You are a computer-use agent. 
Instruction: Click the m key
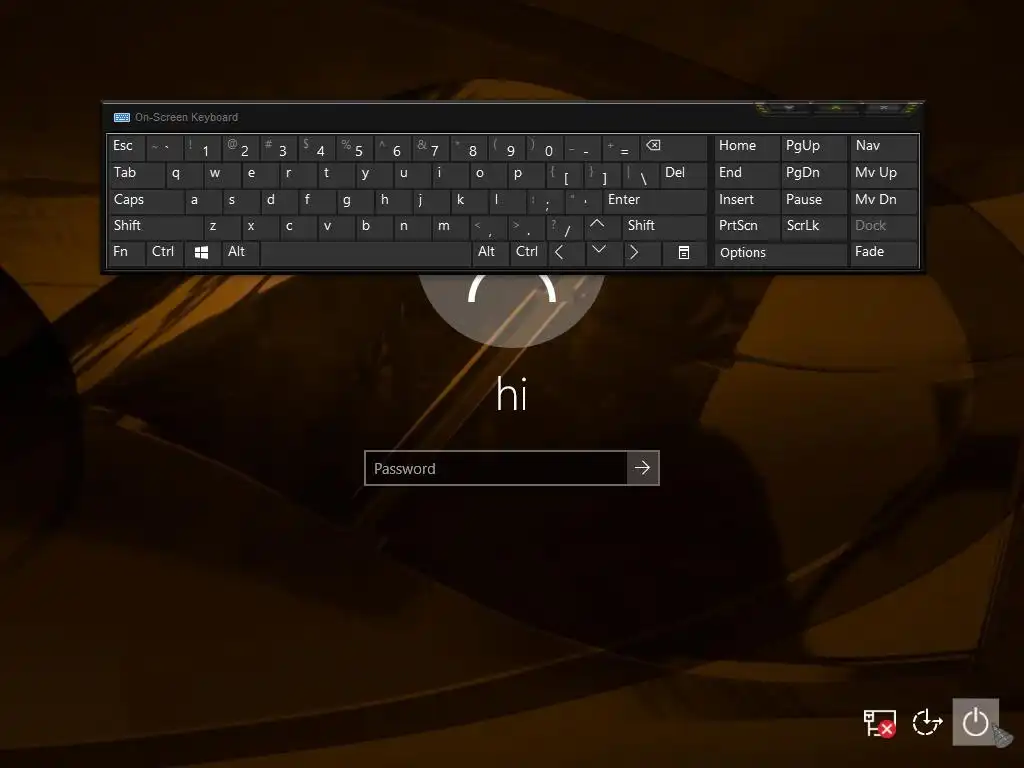click(x=451, y=226)
